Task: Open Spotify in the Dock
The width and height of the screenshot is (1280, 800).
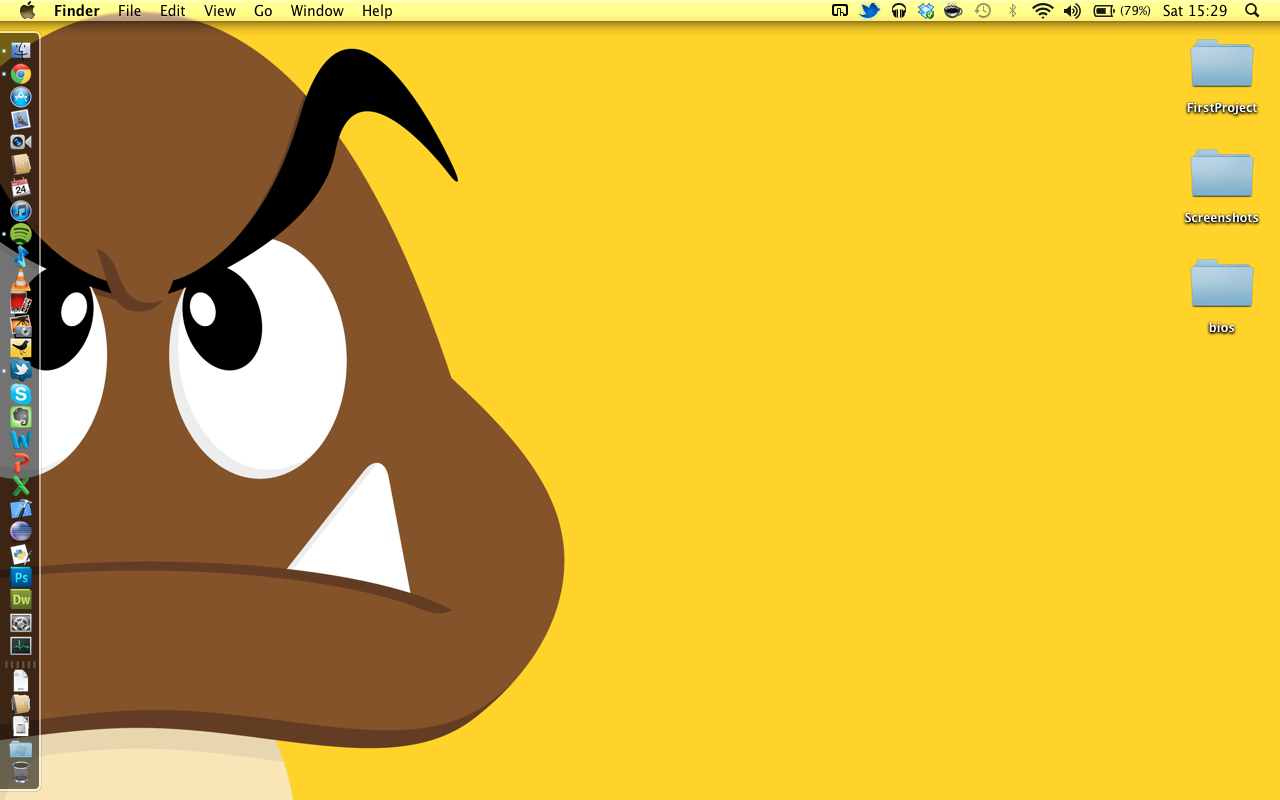Action: pyautogui.click(x=21, y=234)
